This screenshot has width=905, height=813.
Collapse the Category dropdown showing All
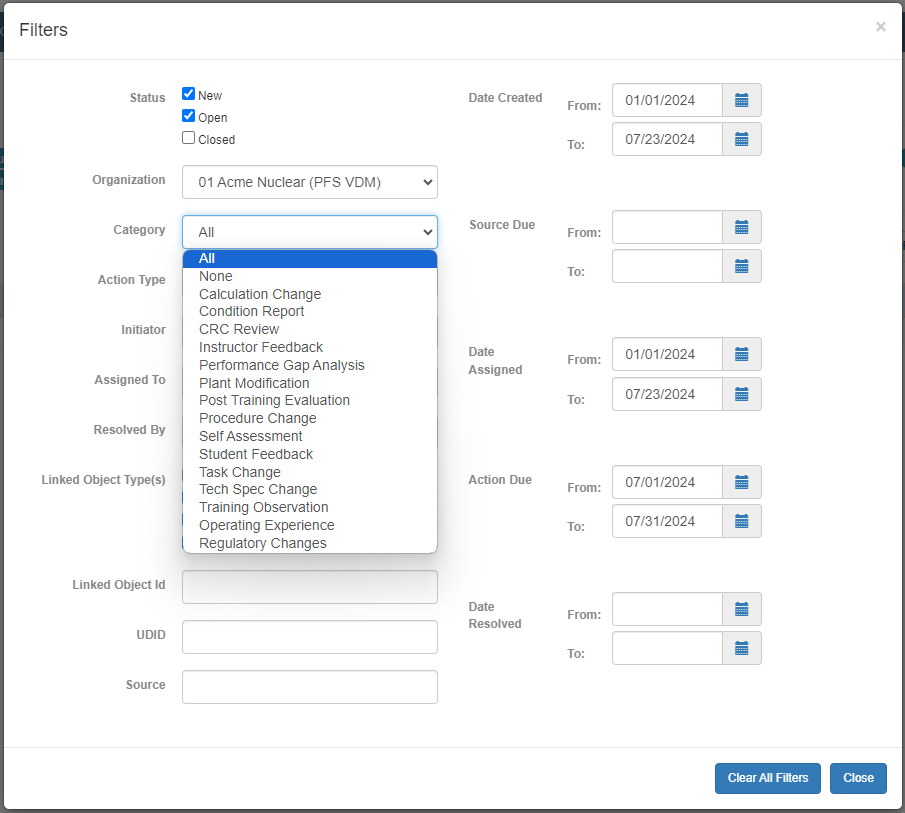point(309,232)
